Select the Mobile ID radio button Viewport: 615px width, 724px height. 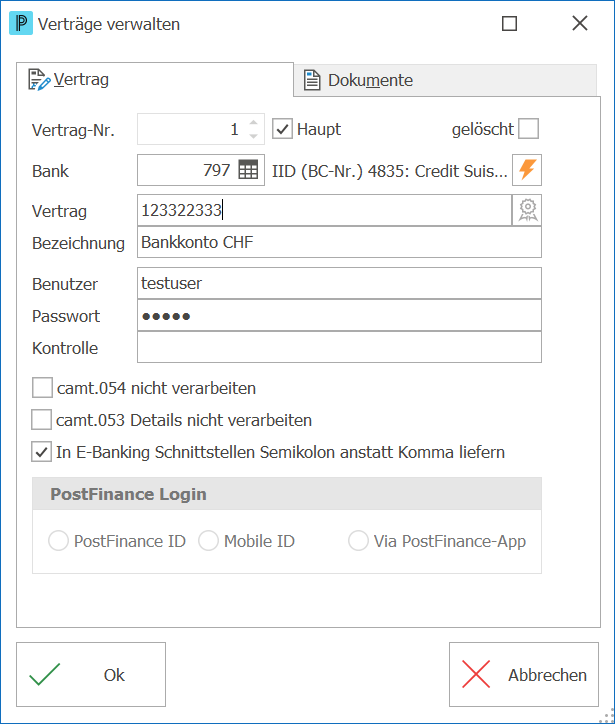[x=208, y=540]
